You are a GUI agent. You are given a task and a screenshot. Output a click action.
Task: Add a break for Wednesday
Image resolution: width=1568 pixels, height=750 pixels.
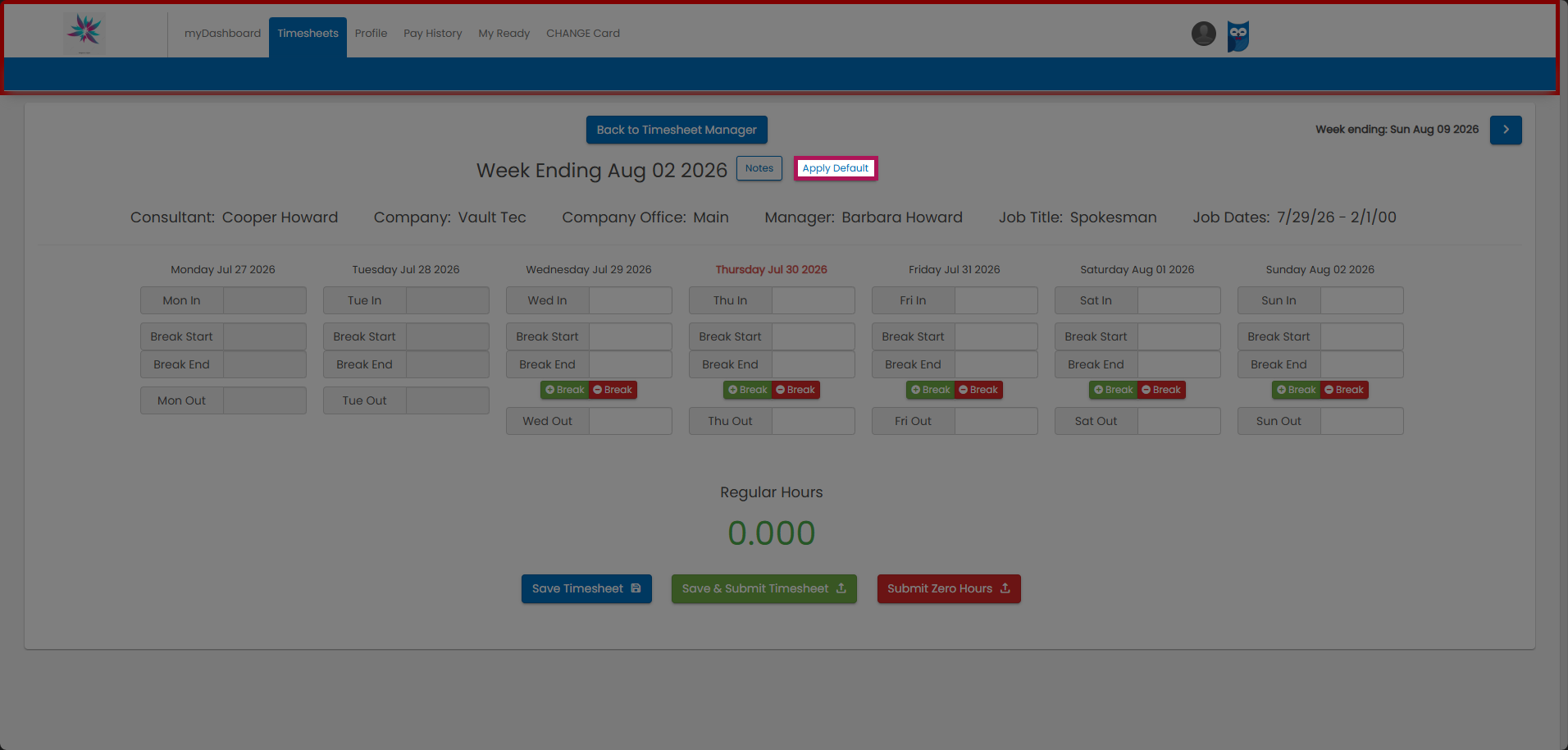(x=564, y=390)
